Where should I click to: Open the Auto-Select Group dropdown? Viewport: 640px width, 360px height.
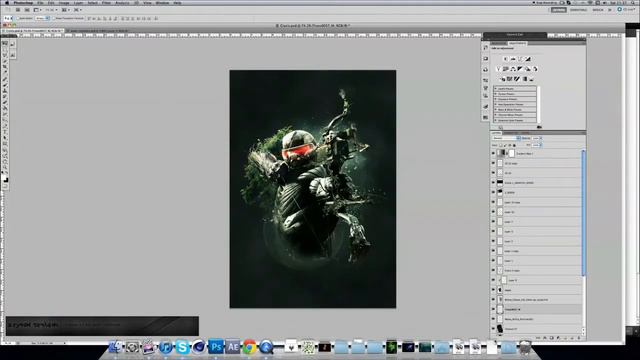tap(42, 18)
